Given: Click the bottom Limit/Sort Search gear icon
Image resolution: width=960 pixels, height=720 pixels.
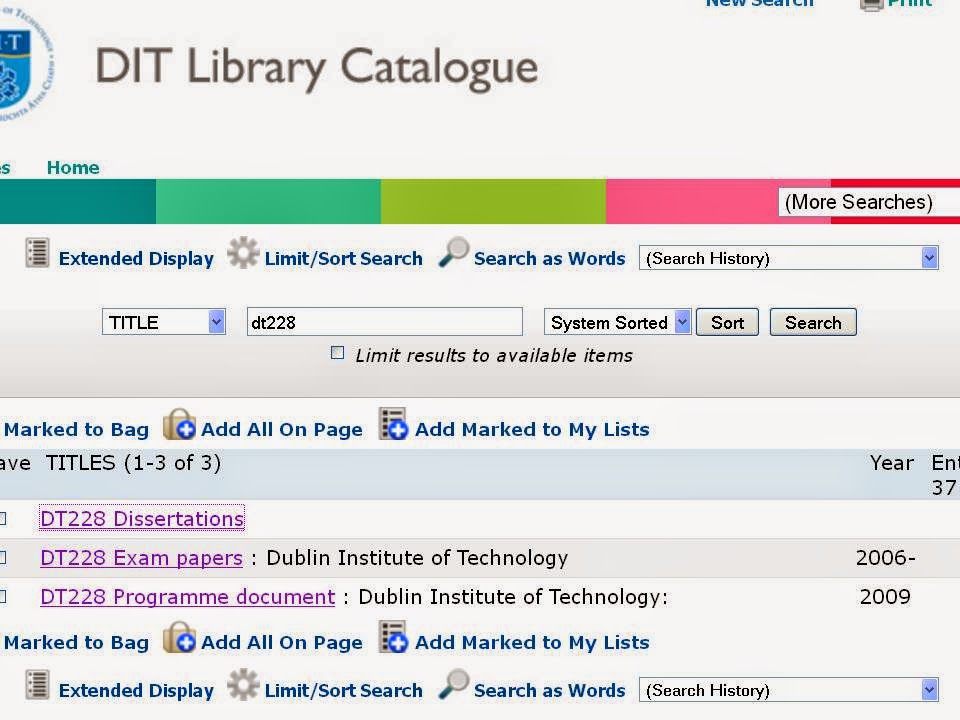Looking at the screenshot, I should (x=243, y=686).
